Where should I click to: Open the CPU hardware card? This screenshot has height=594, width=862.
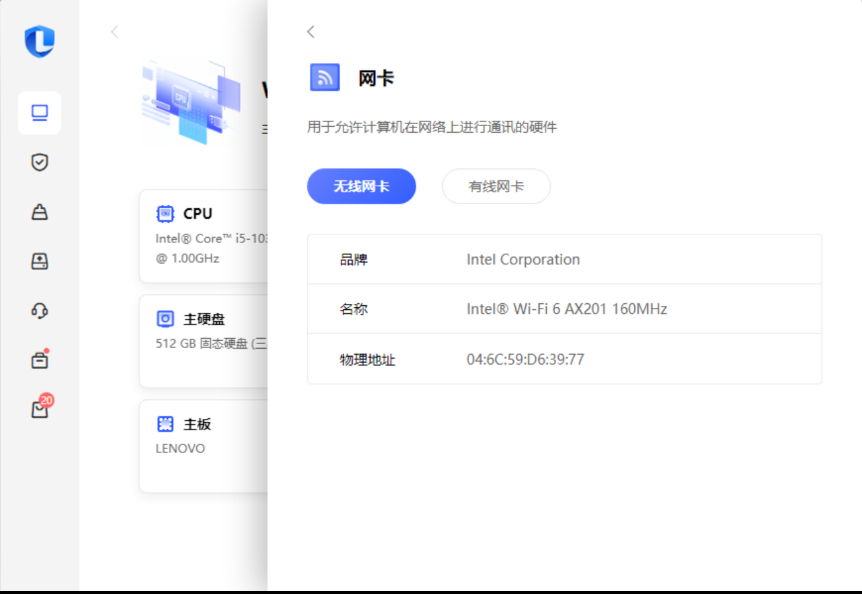pos(204,236)
